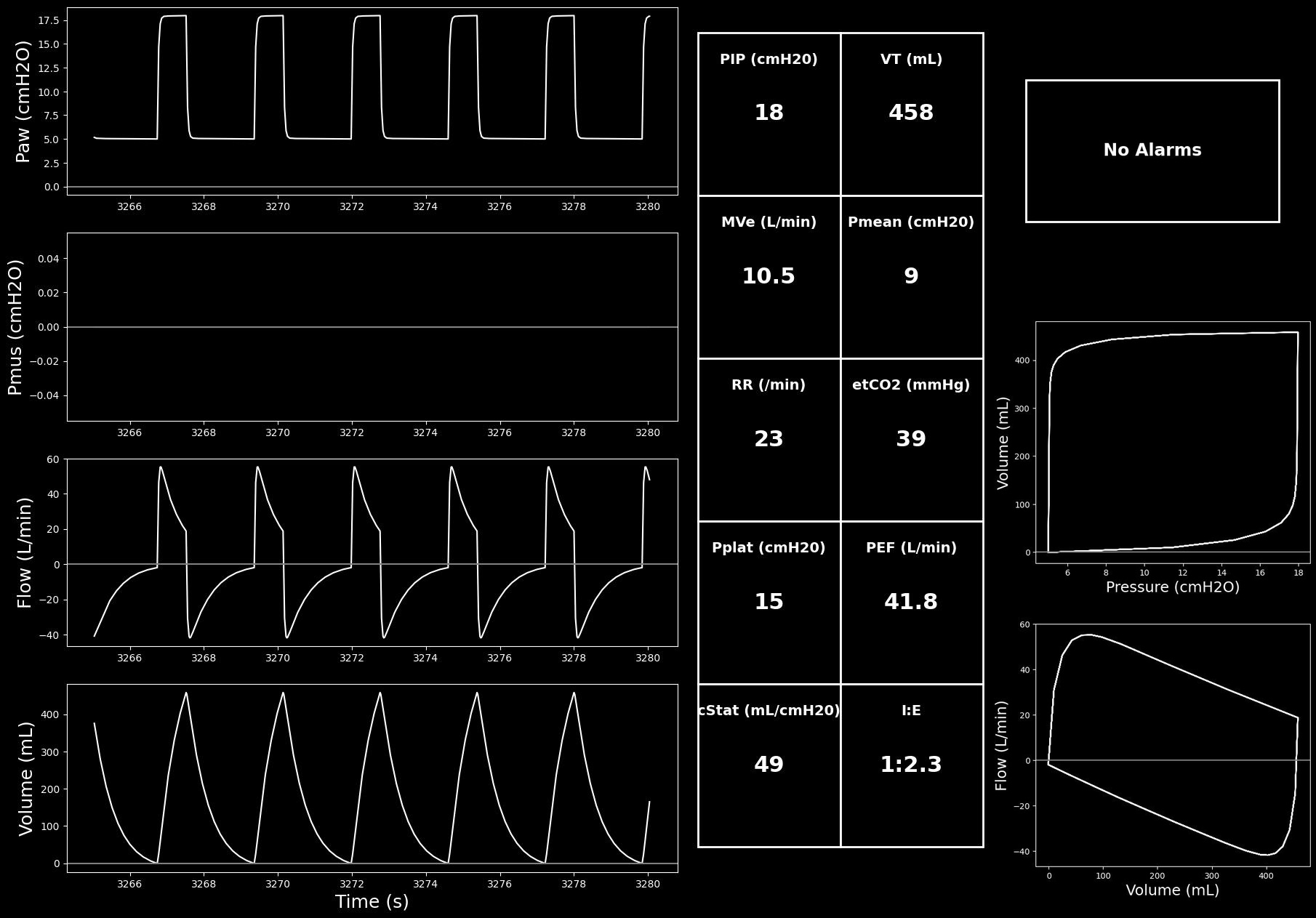Click the Flow (L/min) waveform axis label
This screenshot has height=918, width=1316.
[x=24, y=552]
